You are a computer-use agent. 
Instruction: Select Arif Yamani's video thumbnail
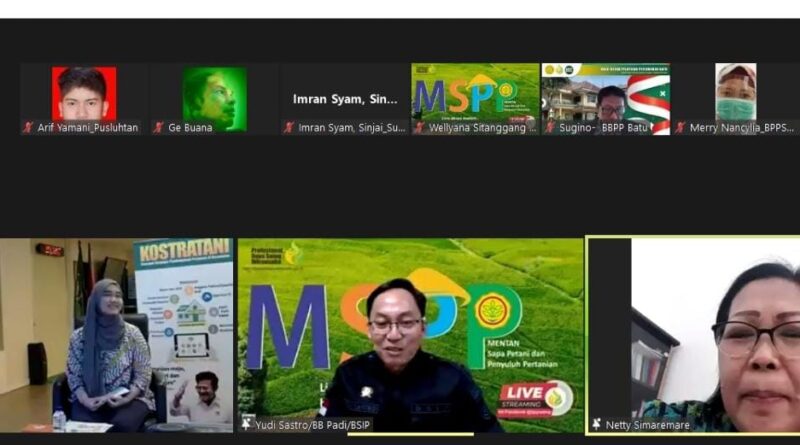click(84, 93)
